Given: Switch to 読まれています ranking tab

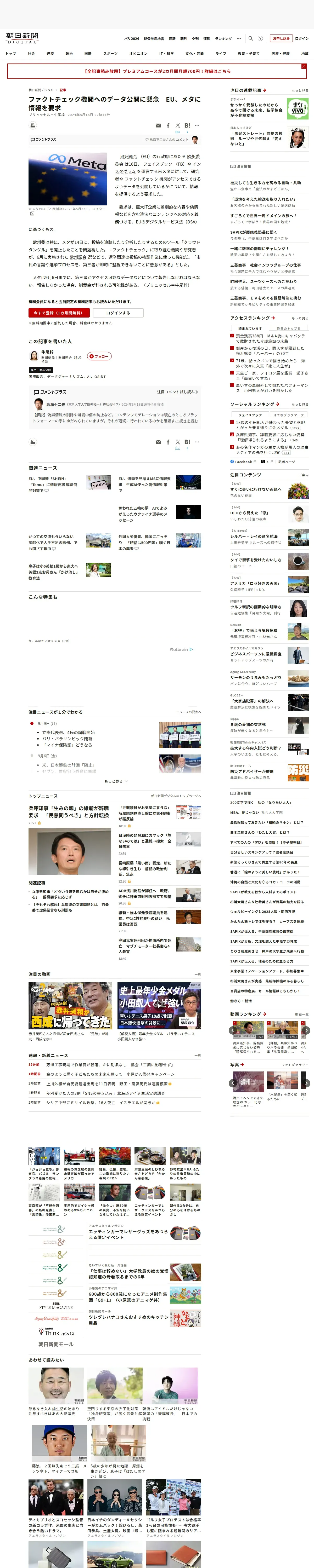Looking at the screenshot, I should pyautogui.click(x=250, y=328).
